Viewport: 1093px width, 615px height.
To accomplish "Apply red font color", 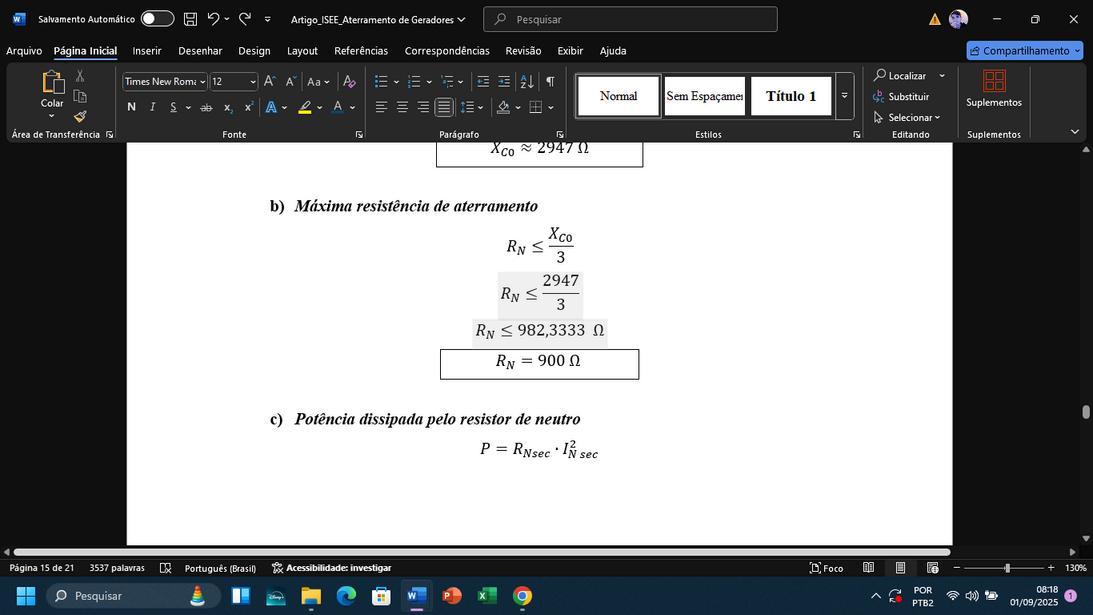I will point(338,107).
